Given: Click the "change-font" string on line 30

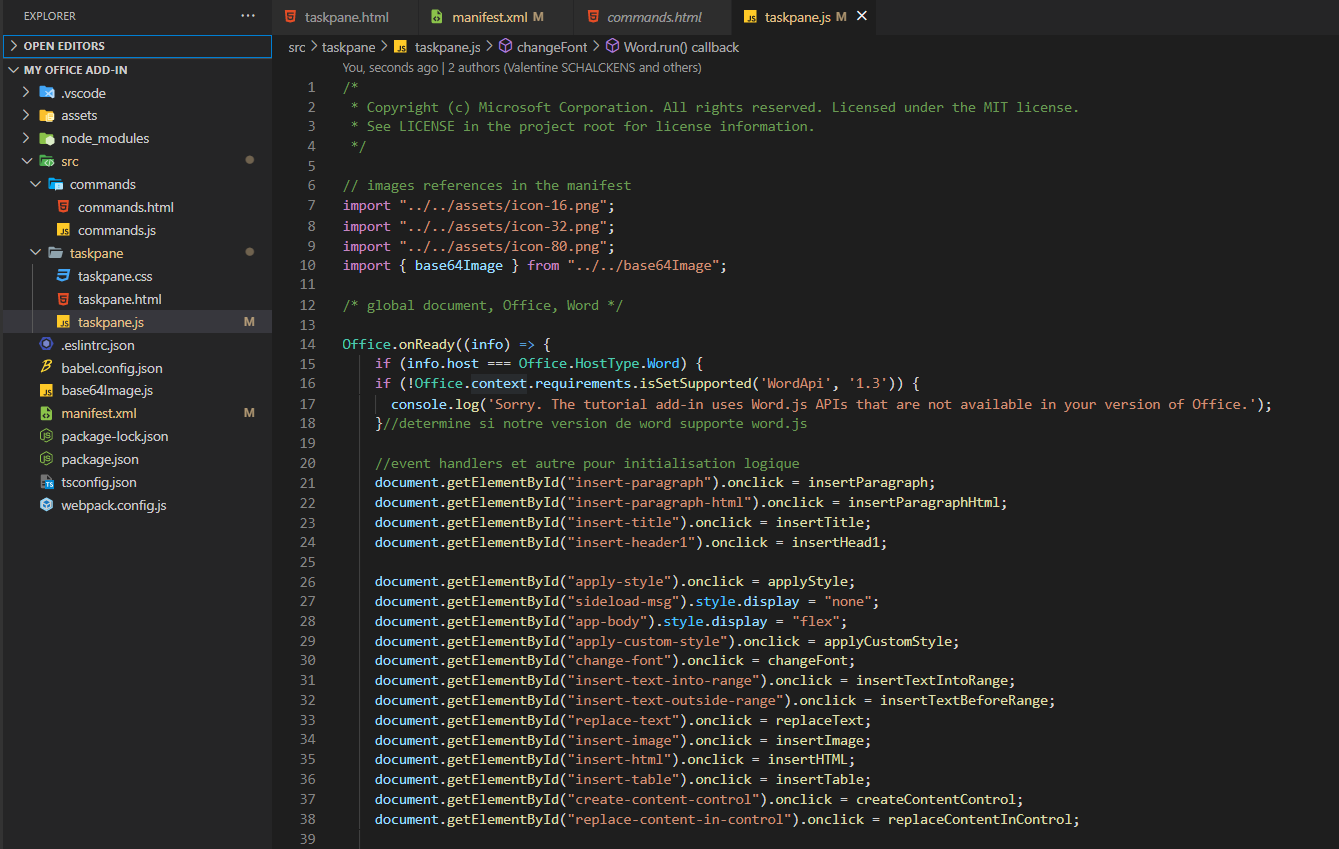Looking at the screenshot, I should [x=619, y=661].
